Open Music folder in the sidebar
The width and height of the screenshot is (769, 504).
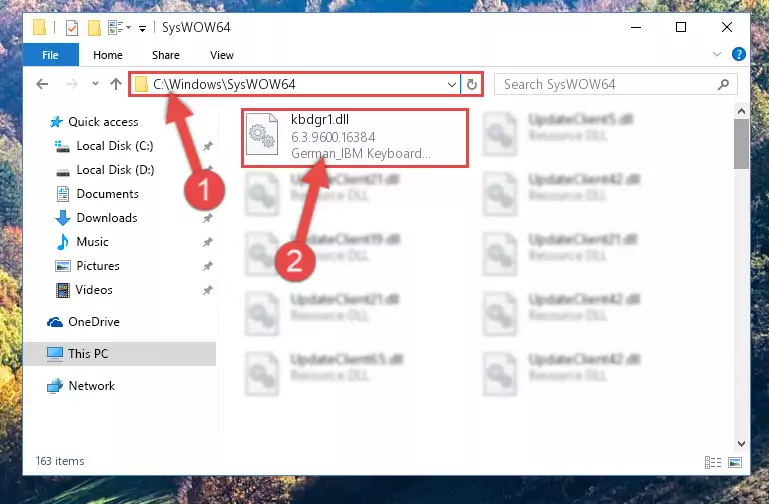click(x=92, y=242)
